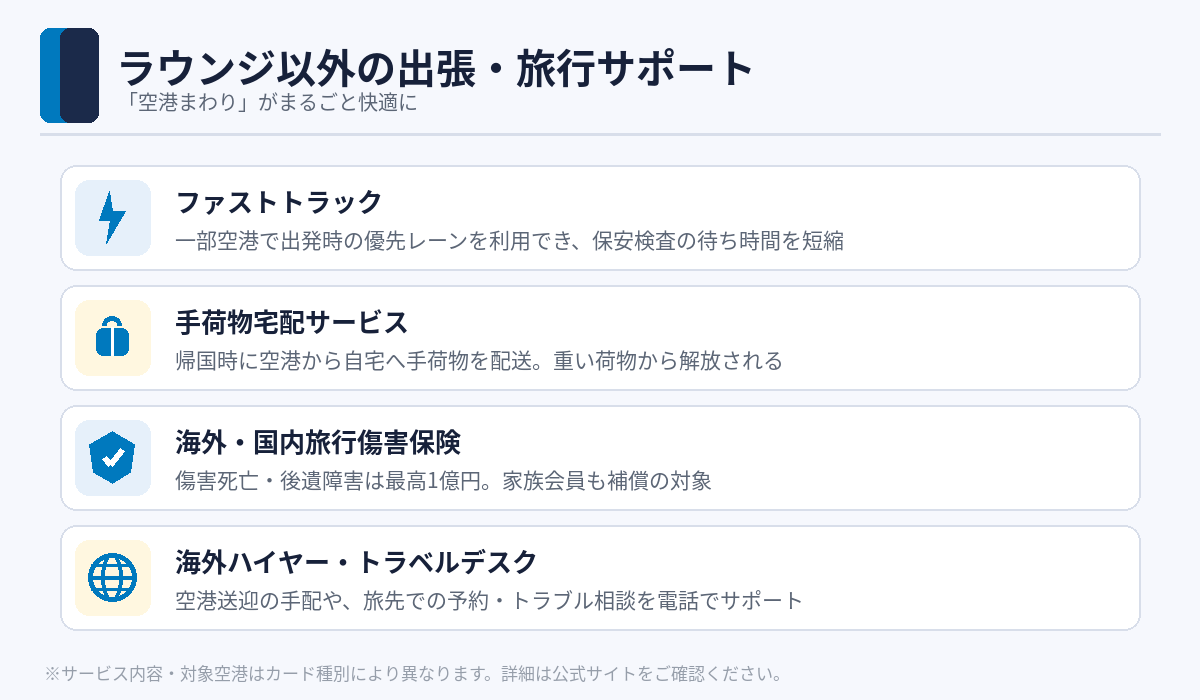Select the 手荷物宅配サービス heading
1200x700 pixels.
point(292,322)
